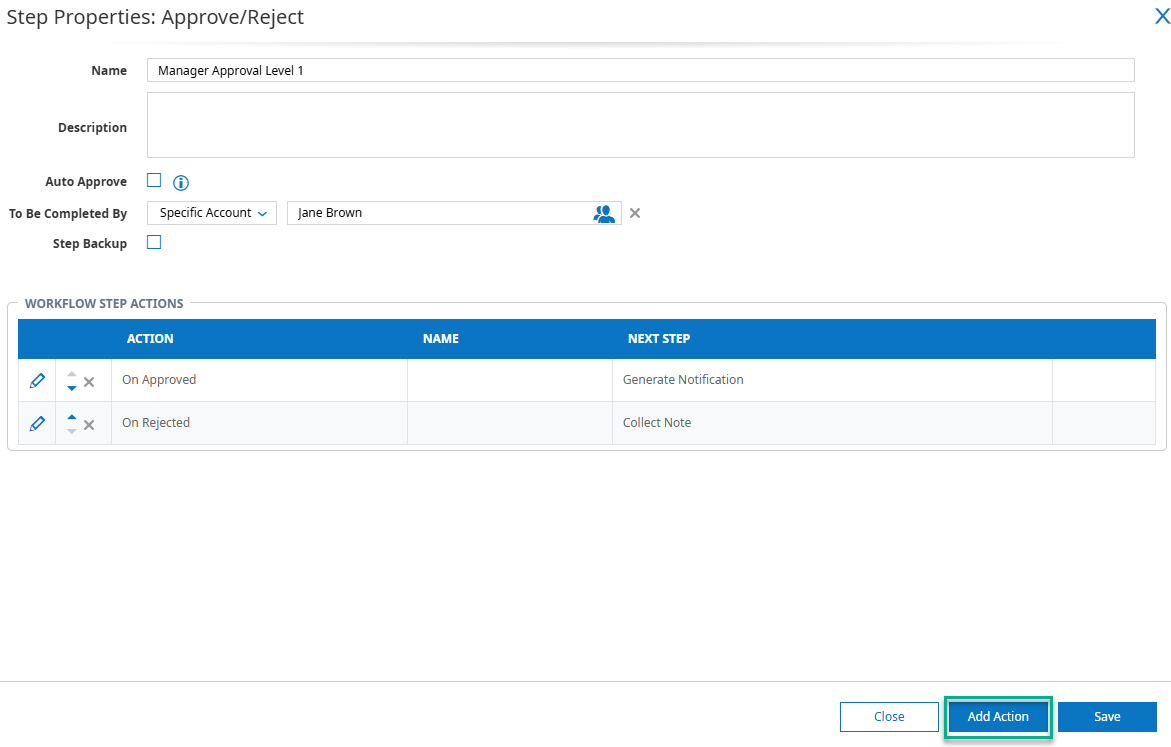
Task: View the Auto Approve info tooltip icon
Action: 181,183
